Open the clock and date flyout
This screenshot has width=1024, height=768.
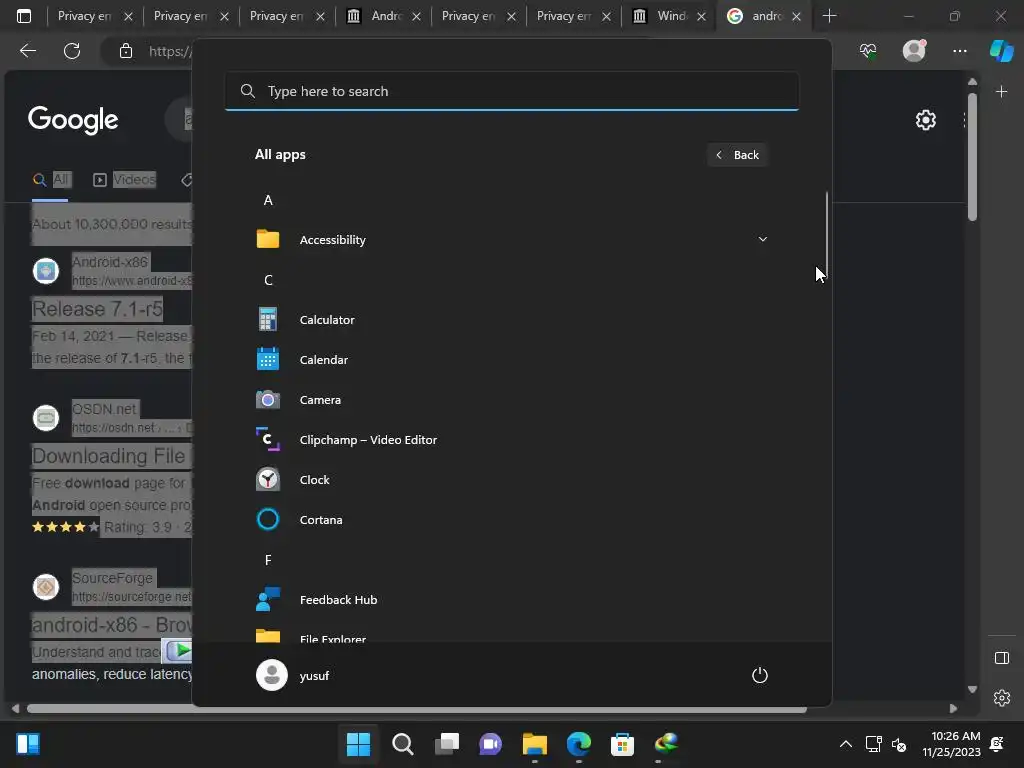pos(951,744)
